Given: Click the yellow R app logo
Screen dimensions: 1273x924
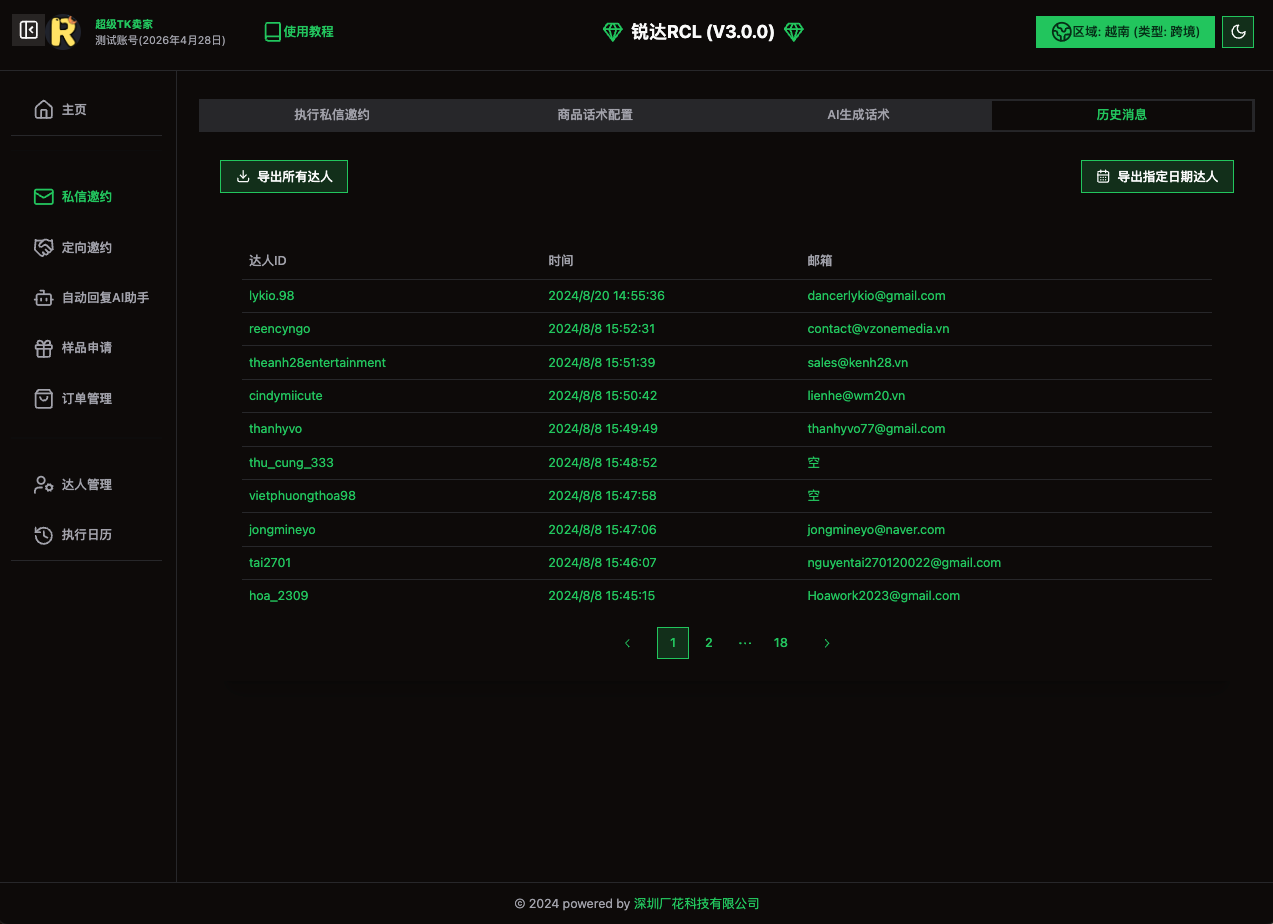Looking at the screenshot, I should point(64,31).
